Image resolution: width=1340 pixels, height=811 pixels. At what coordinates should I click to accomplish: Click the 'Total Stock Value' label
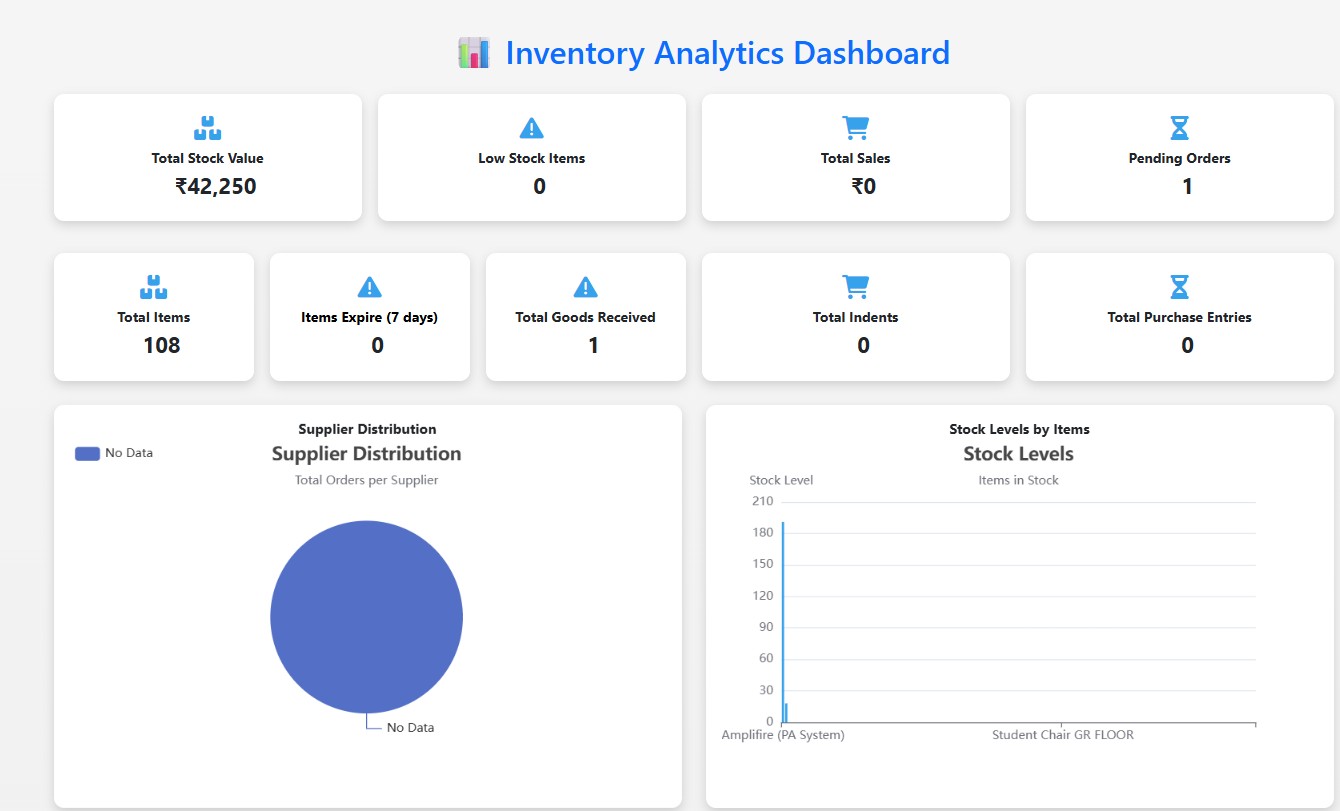[208, 158]
